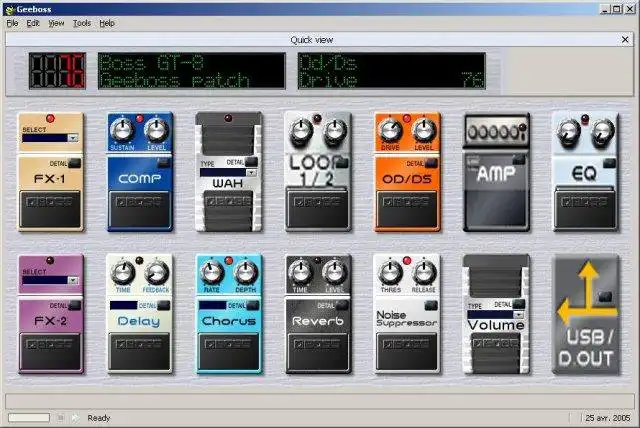Expand the FX-1 SELECT dropdown
This screenshot has width=640, height=428.
pos(73,138)
